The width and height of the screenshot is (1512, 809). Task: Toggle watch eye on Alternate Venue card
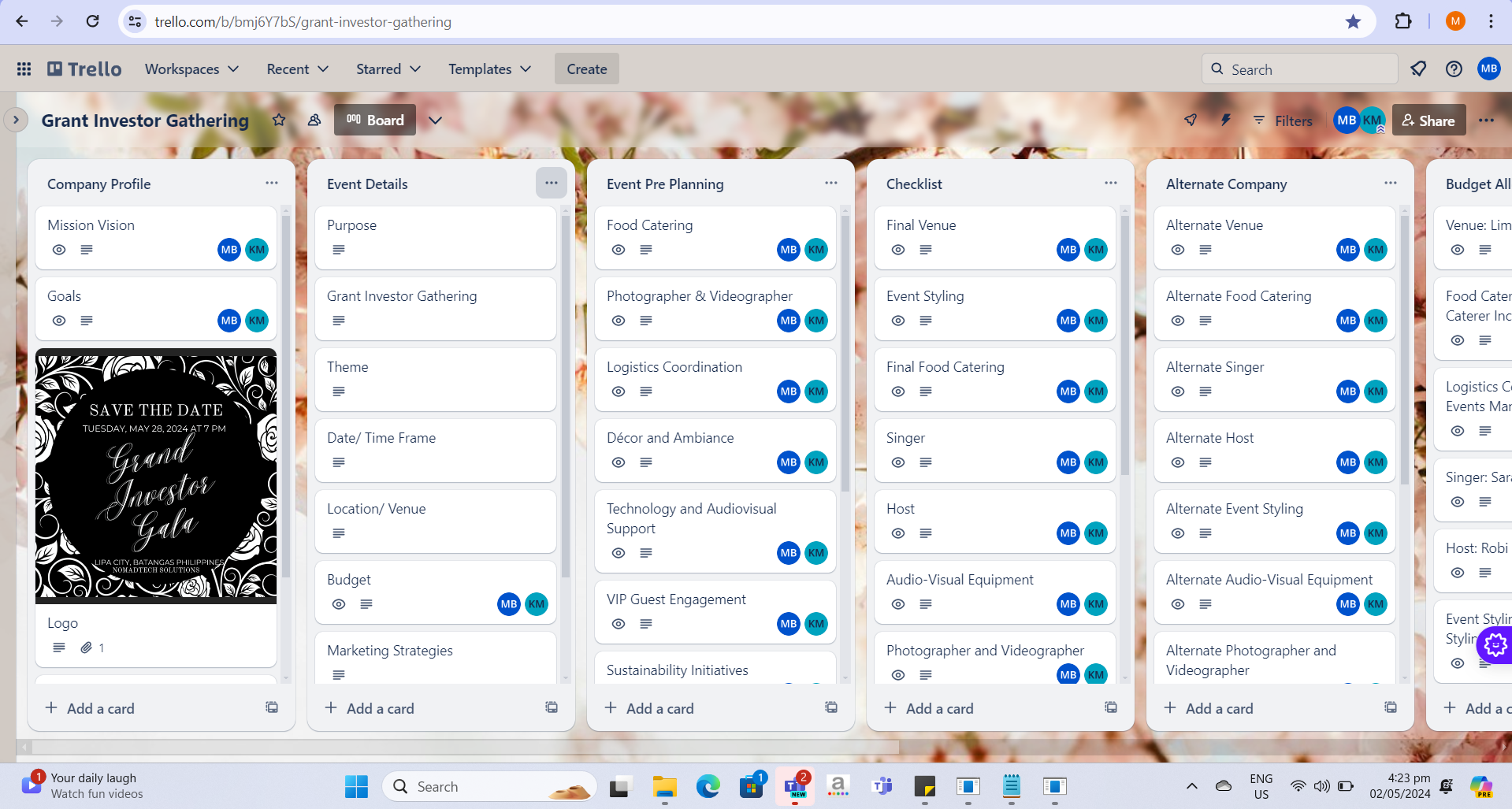(1178, 250)
